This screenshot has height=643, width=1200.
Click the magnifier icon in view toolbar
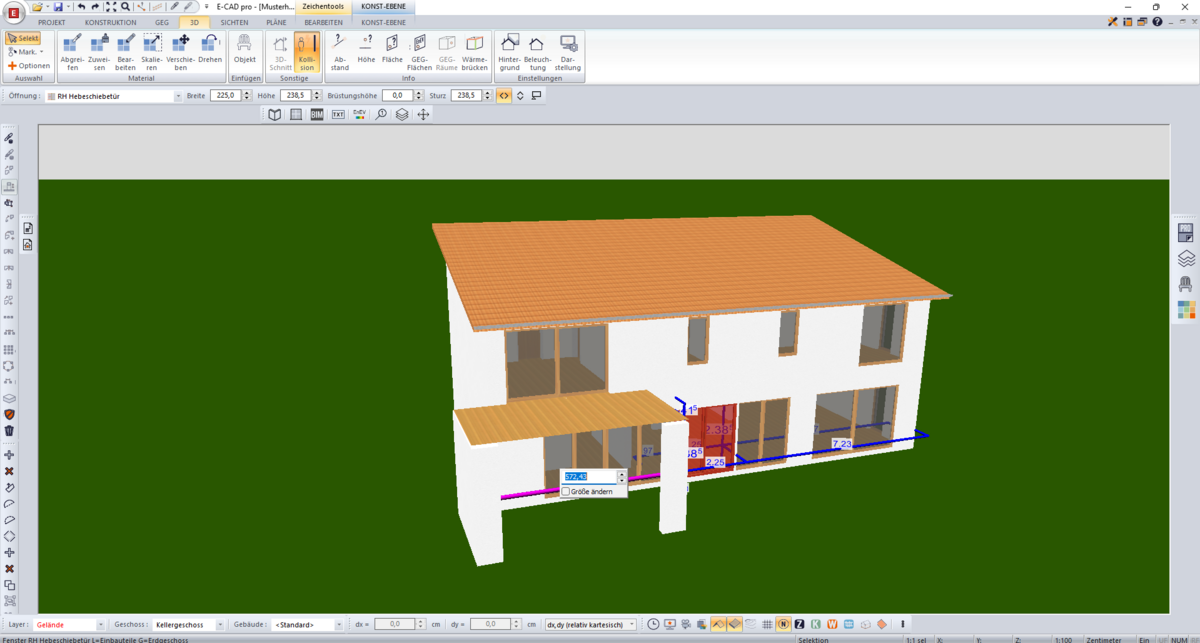tap(381, 115)
